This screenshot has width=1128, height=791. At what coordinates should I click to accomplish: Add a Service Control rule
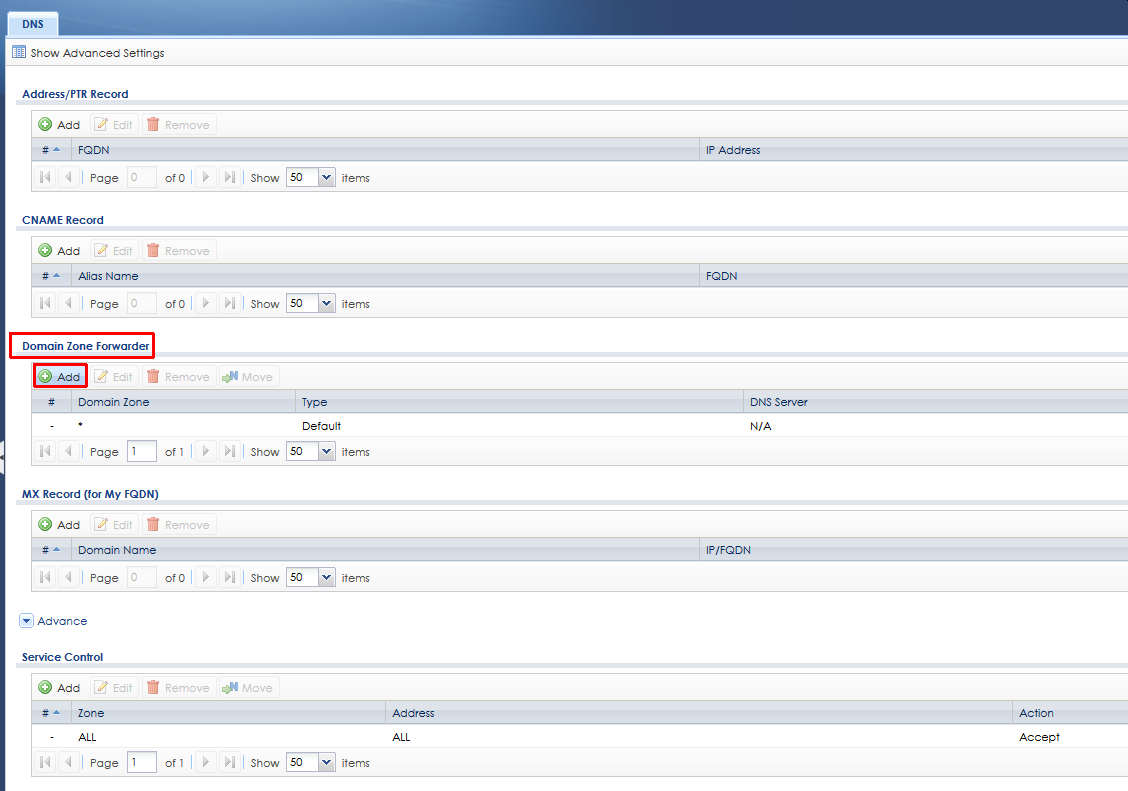(59, 688)
